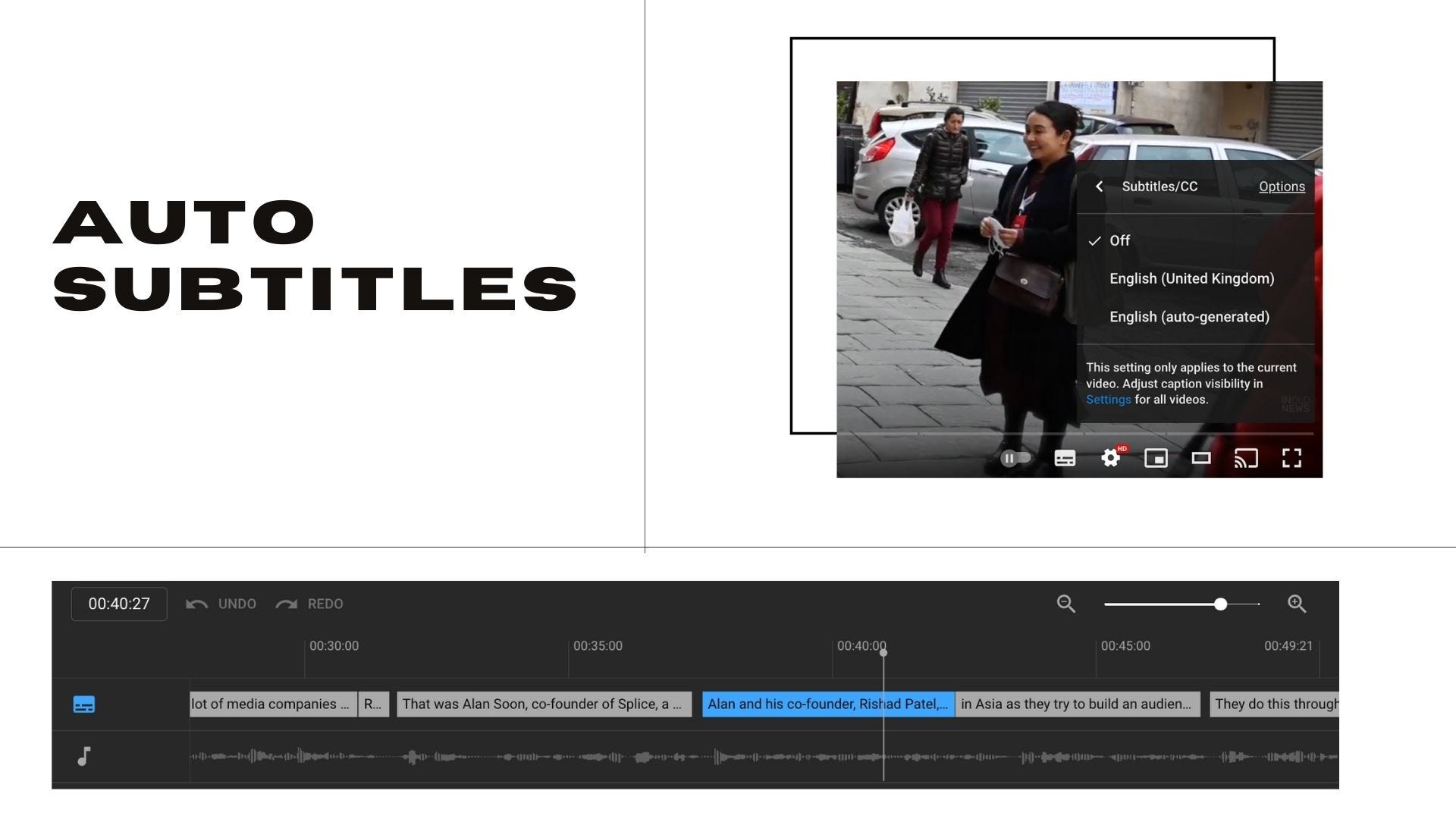Click the cast to TV icon
The image size is (1456, 819).
pyautogui.click(x=1246, y=458)
